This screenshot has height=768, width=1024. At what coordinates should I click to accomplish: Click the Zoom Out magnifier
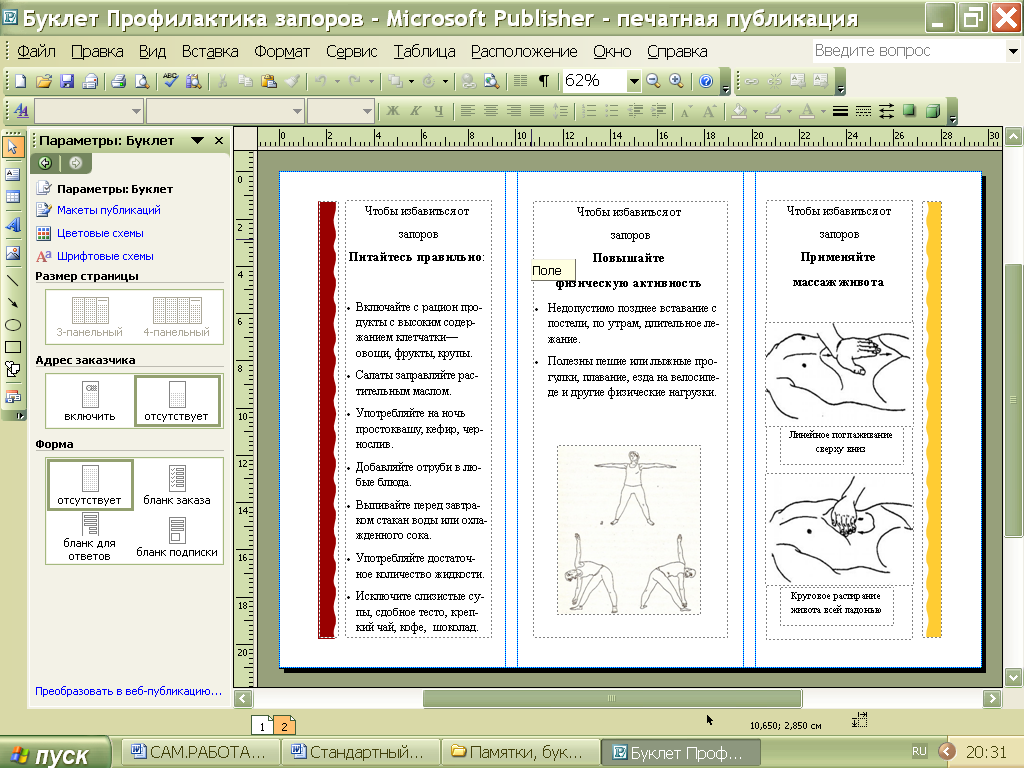coord(653,81)
